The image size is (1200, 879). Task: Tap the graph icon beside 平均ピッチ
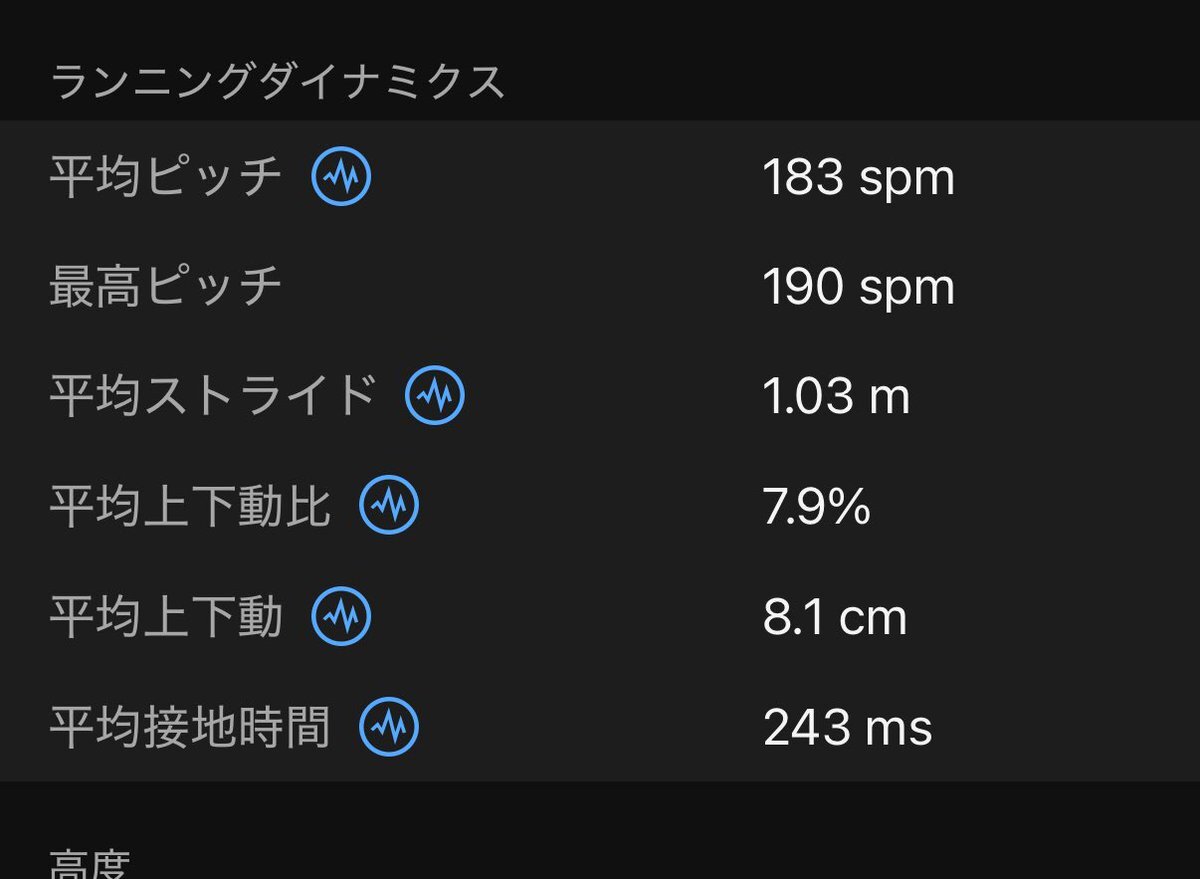tap(341, 177)
